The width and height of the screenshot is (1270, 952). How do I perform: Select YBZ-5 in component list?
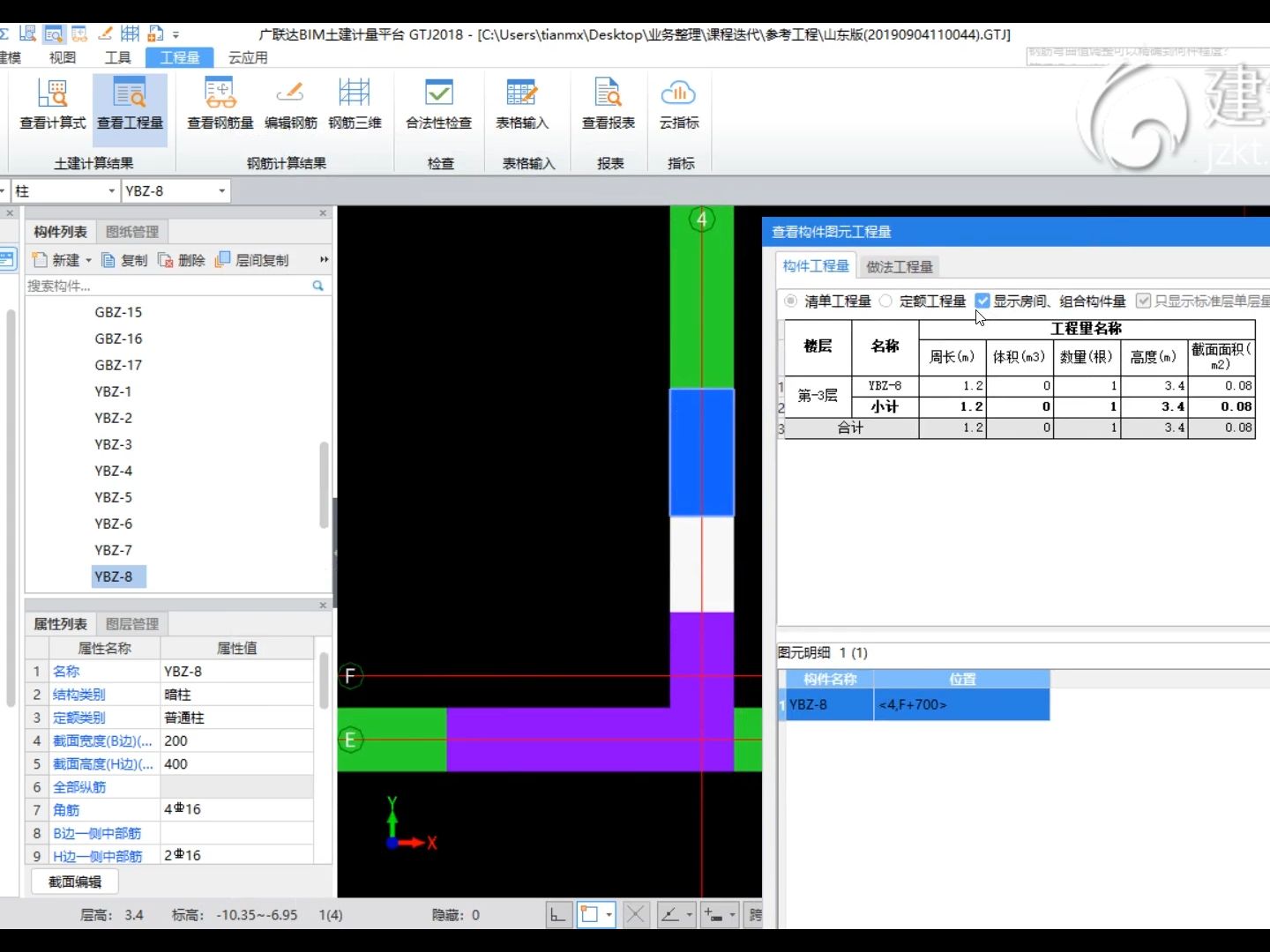point(114,497)
